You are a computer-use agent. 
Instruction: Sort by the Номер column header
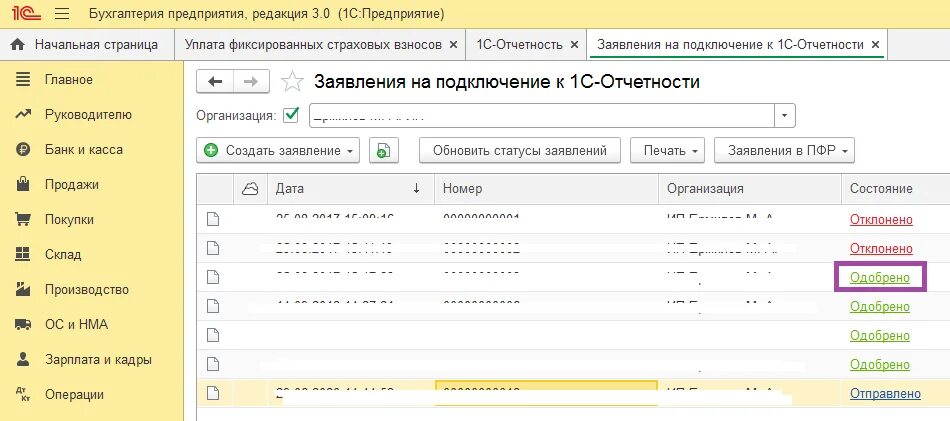point(546,188)
